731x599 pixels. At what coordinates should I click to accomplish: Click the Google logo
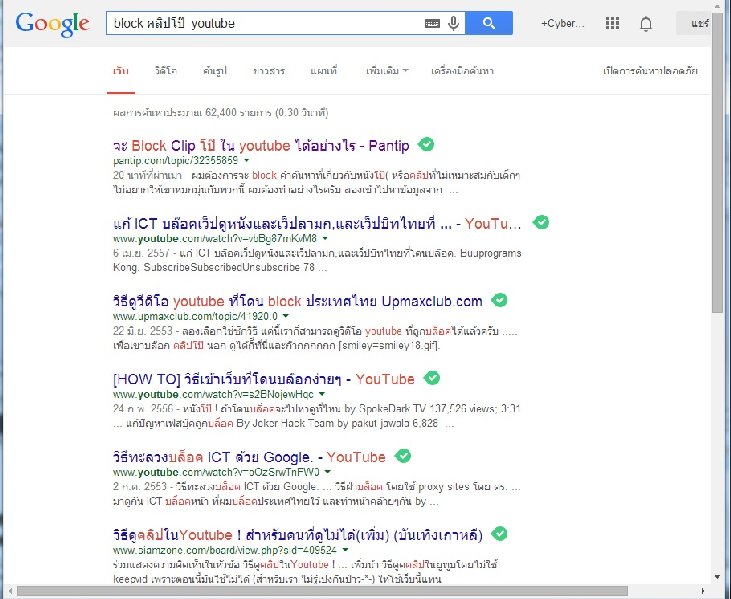coord(53,24)
